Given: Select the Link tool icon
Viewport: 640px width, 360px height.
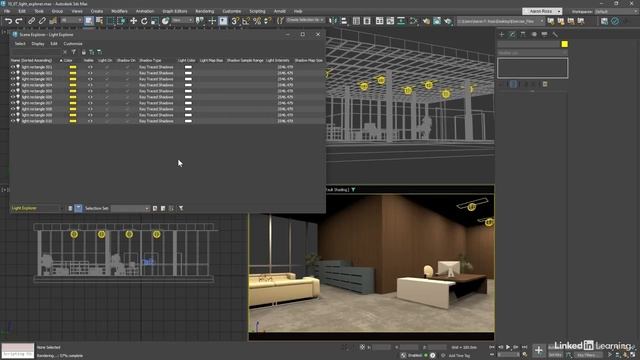Looking at the screenshot, I should pos(31,21).
